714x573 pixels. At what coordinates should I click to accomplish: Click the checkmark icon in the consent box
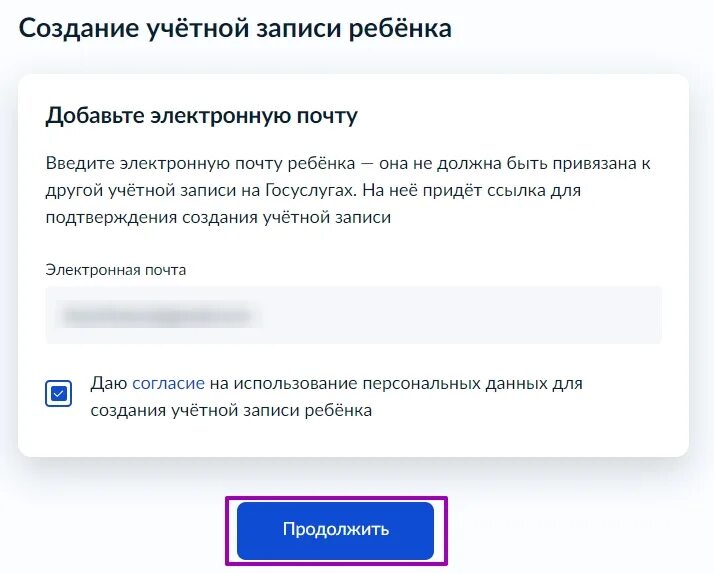pyautogui.click(x=59, y=394)
